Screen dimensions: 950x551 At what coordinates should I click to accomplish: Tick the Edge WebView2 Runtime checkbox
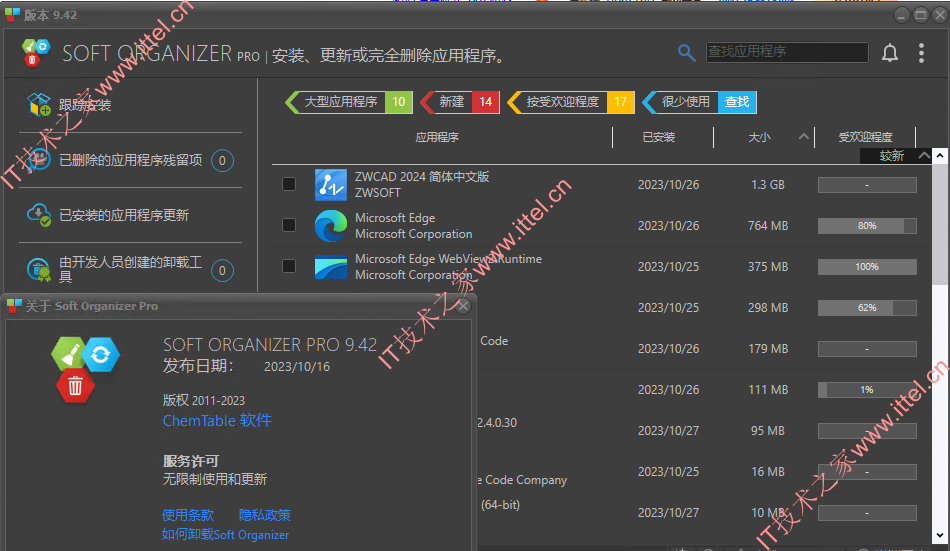[289, 266]
